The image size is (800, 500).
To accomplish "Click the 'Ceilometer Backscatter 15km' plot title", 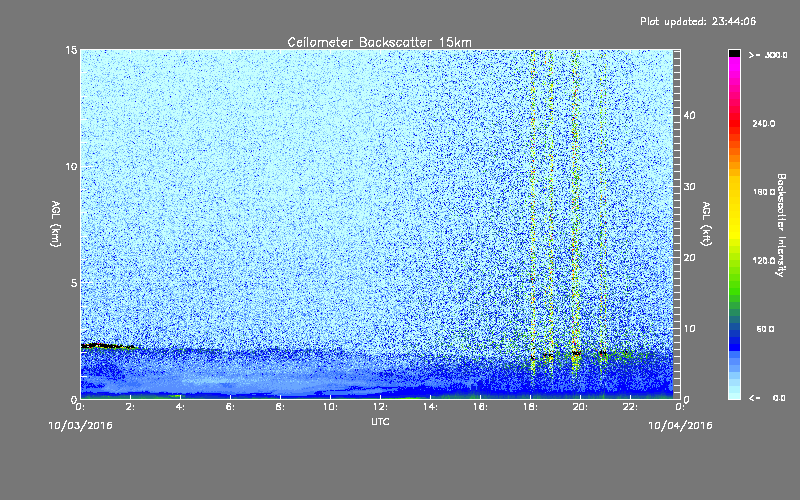I will [379, 42].
